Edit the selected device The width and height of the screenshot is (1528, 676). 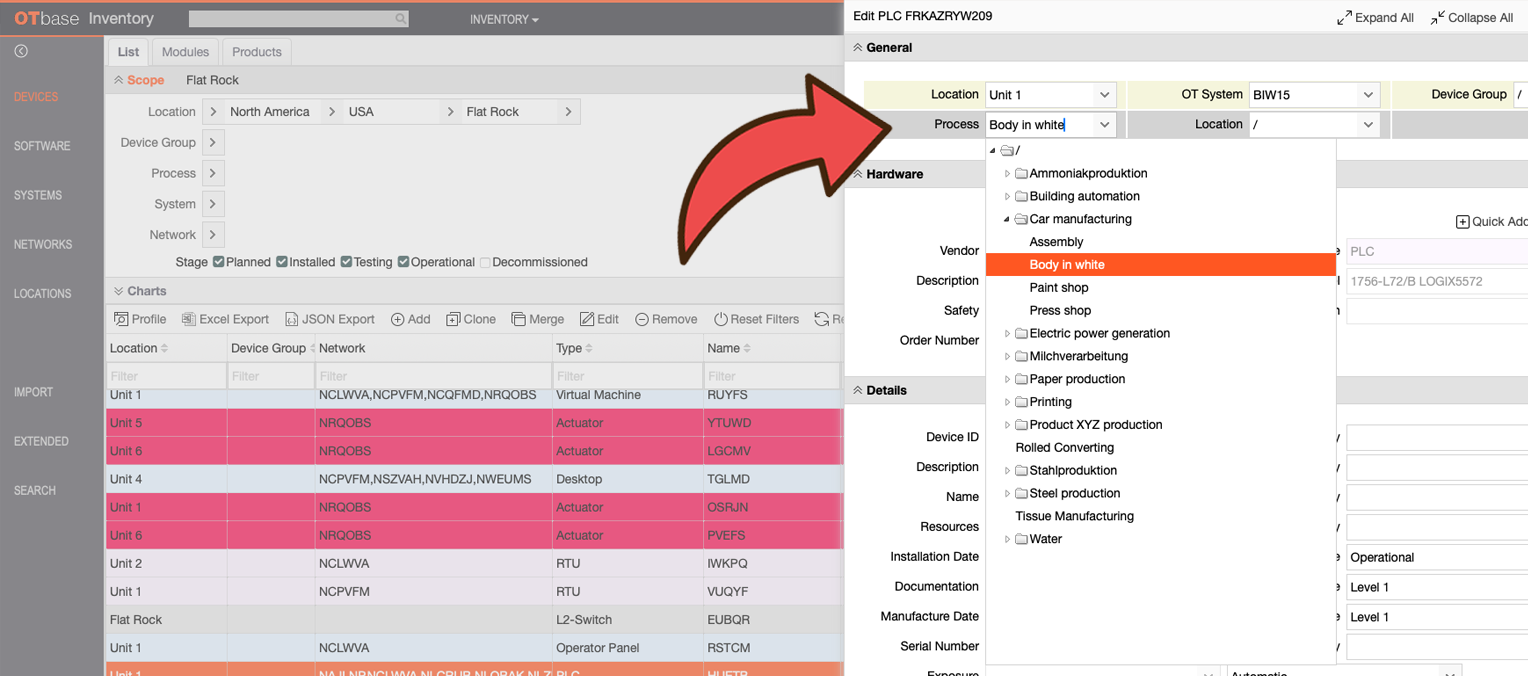click(599, 319)
